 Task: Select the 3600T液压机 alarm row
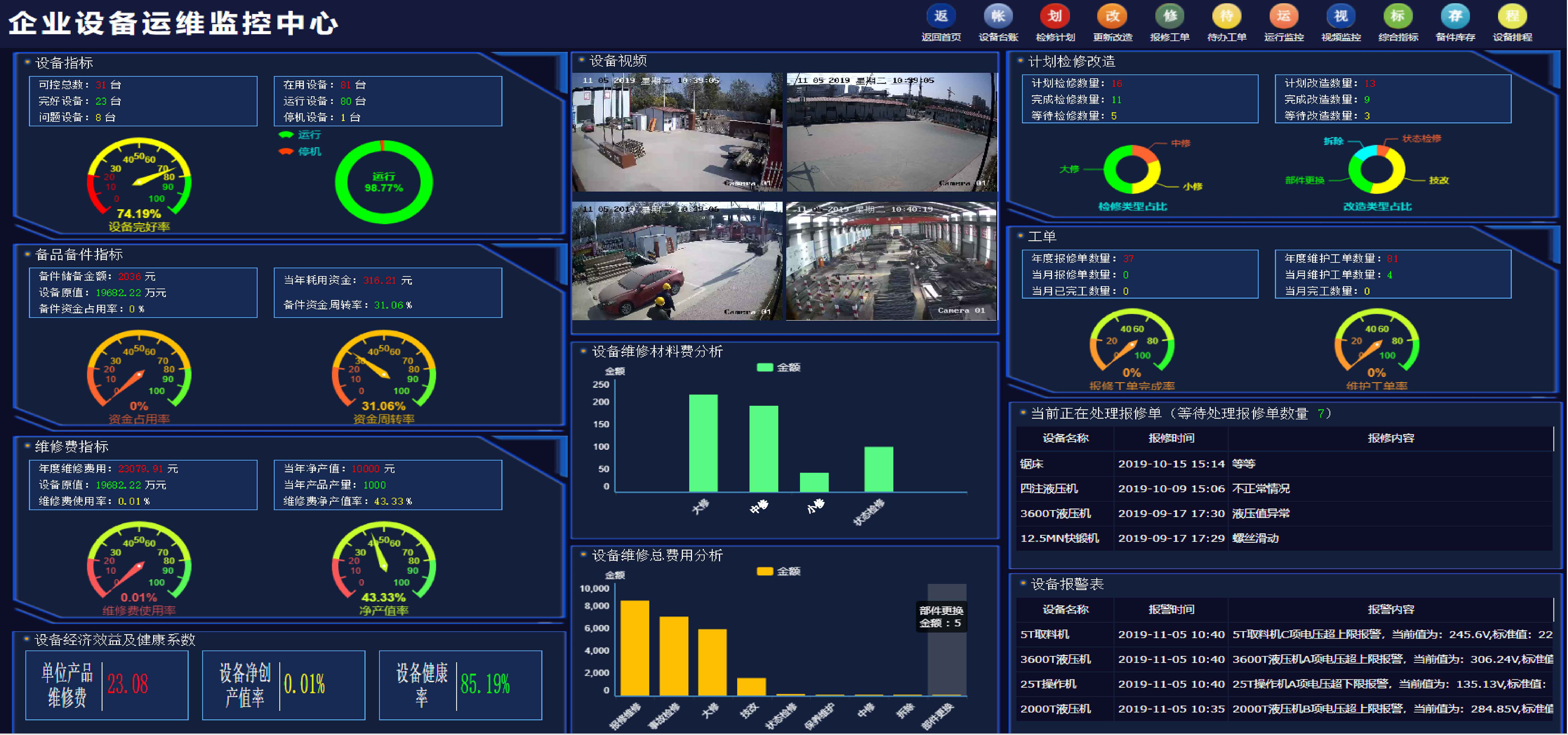[x=1284, y=660]
